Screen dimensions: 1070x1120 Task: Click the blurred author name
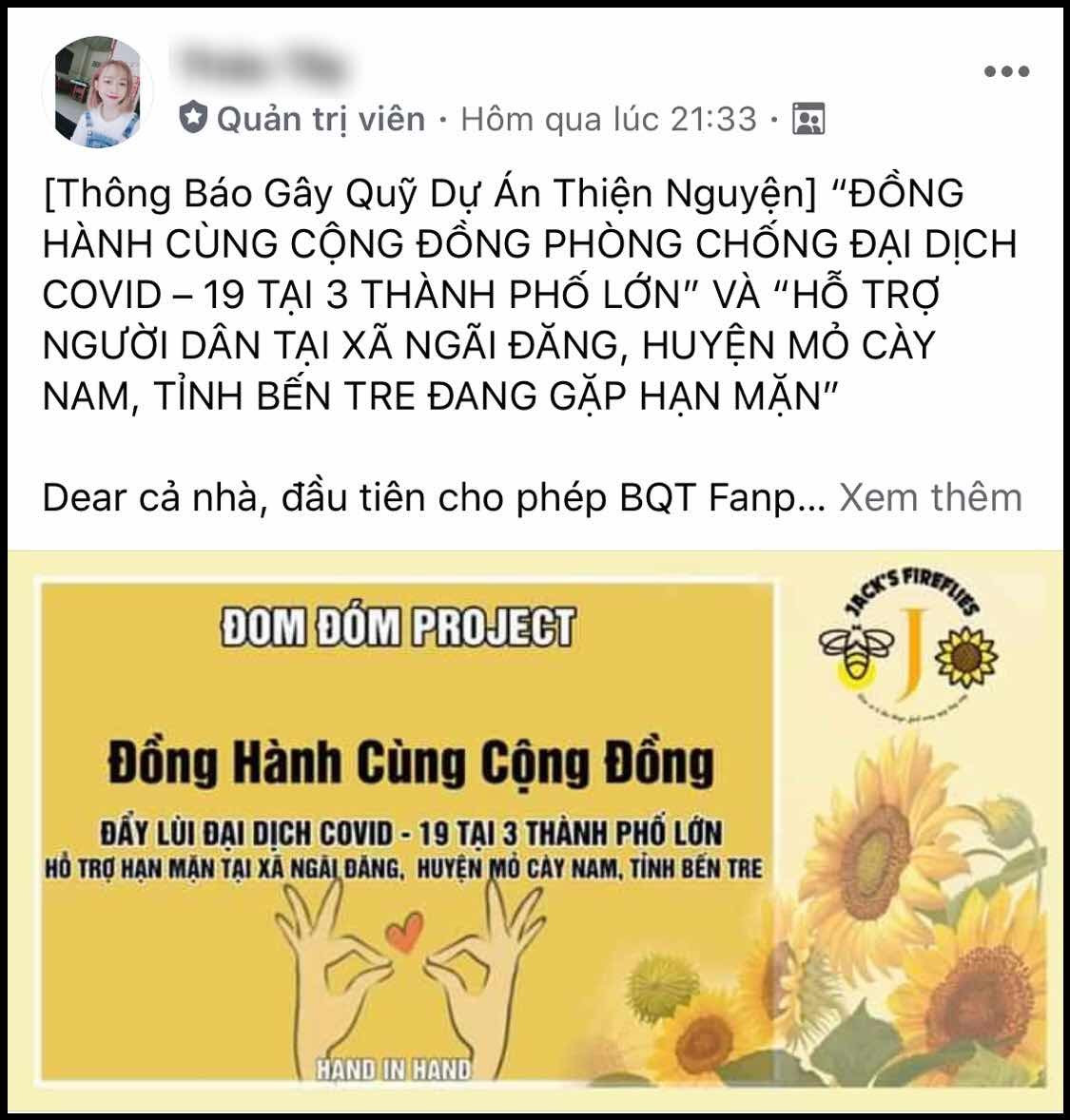pos(261,67)
